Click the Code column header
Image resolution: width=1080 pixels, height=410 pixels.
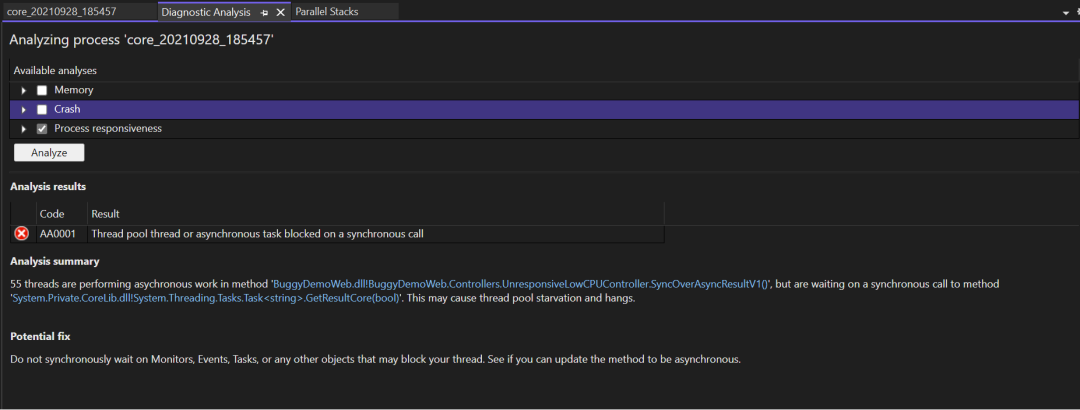coord(52,214)
